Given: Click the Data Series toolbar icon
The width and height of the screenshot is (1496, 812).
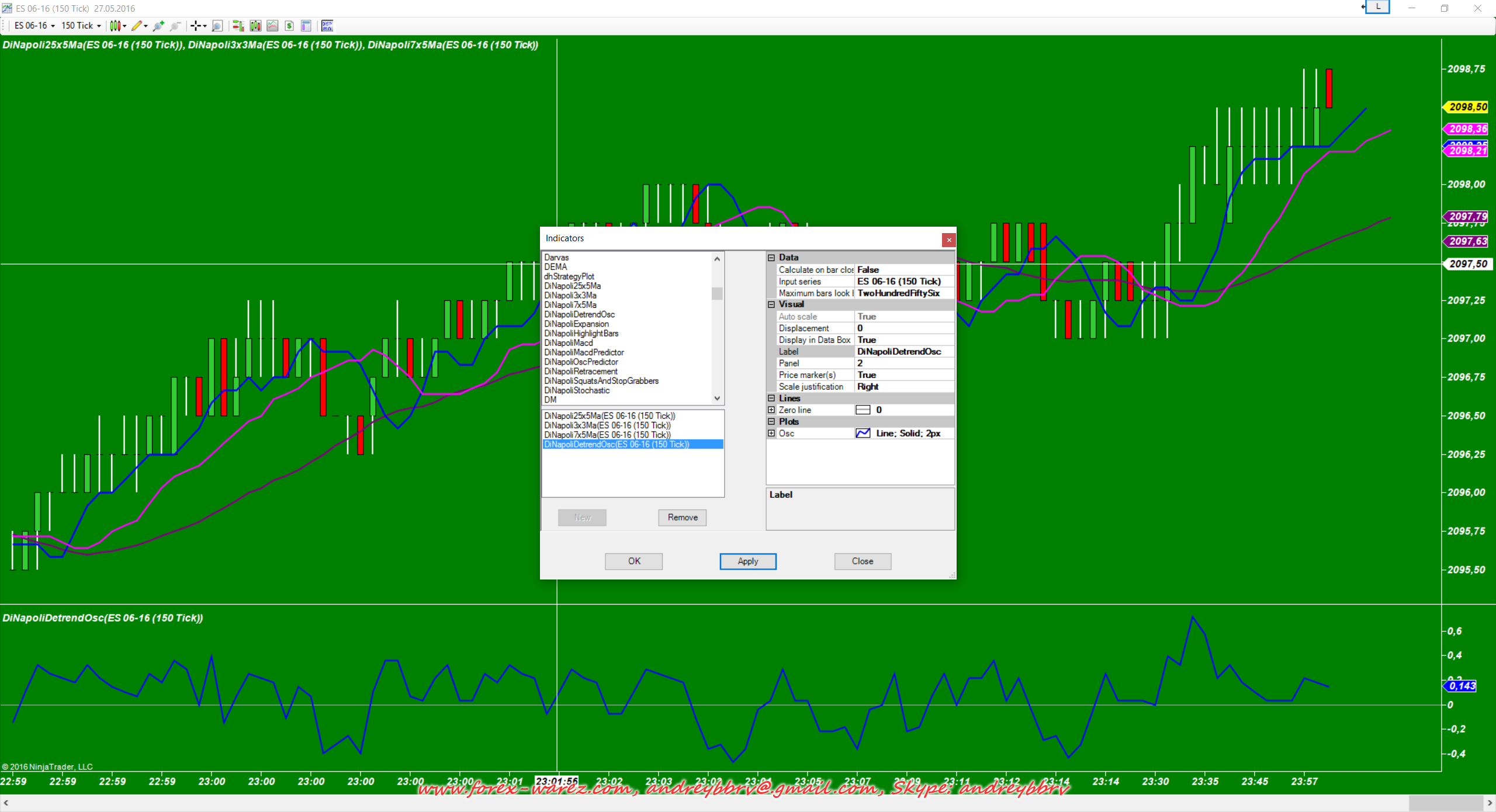Looking at the screenshot, I should [x=255, y=26].
